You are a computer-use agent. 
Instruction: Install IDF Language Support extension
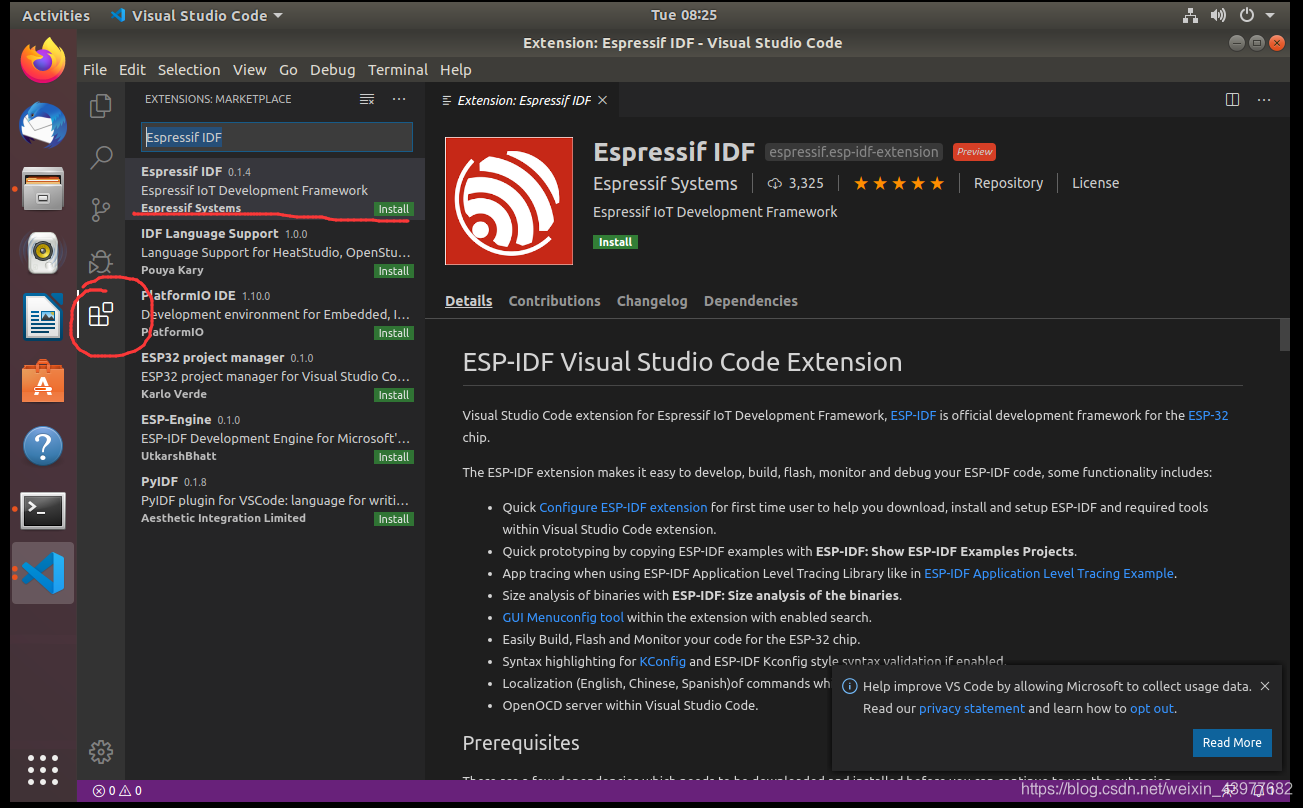393,271
